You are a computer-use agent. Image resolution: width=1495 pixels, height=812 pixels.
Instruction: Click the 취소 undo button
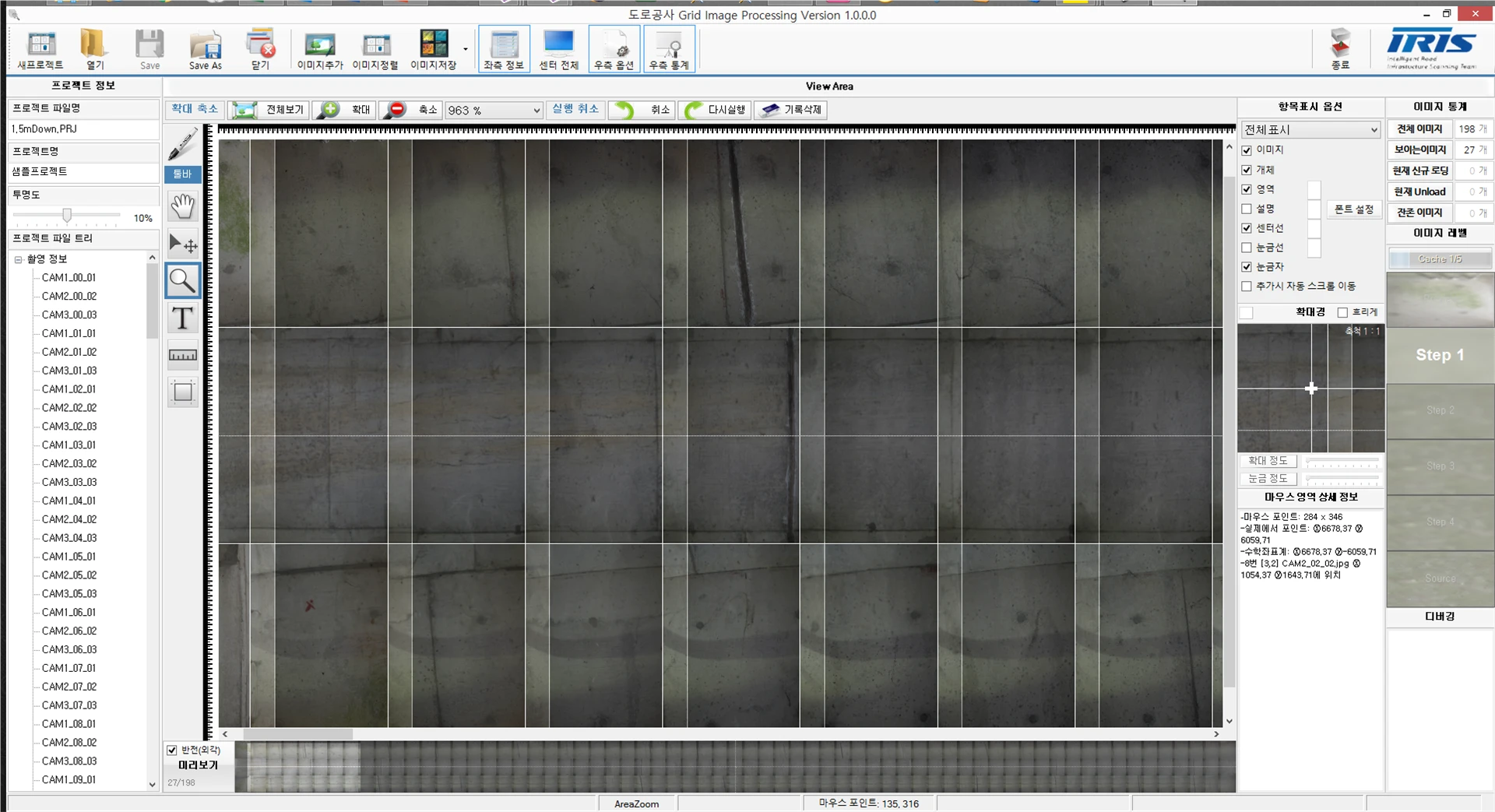[x=642, y=110]
